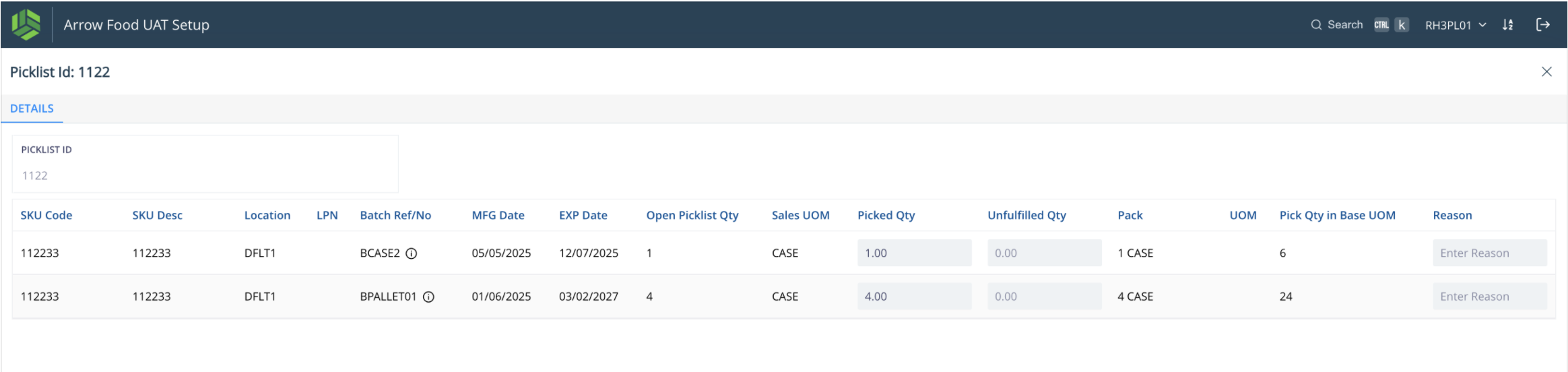The width and height of the screenshot is (1568, 372).
Task: Click Enter Reason field in first row
Action: tap(1489, 253)
